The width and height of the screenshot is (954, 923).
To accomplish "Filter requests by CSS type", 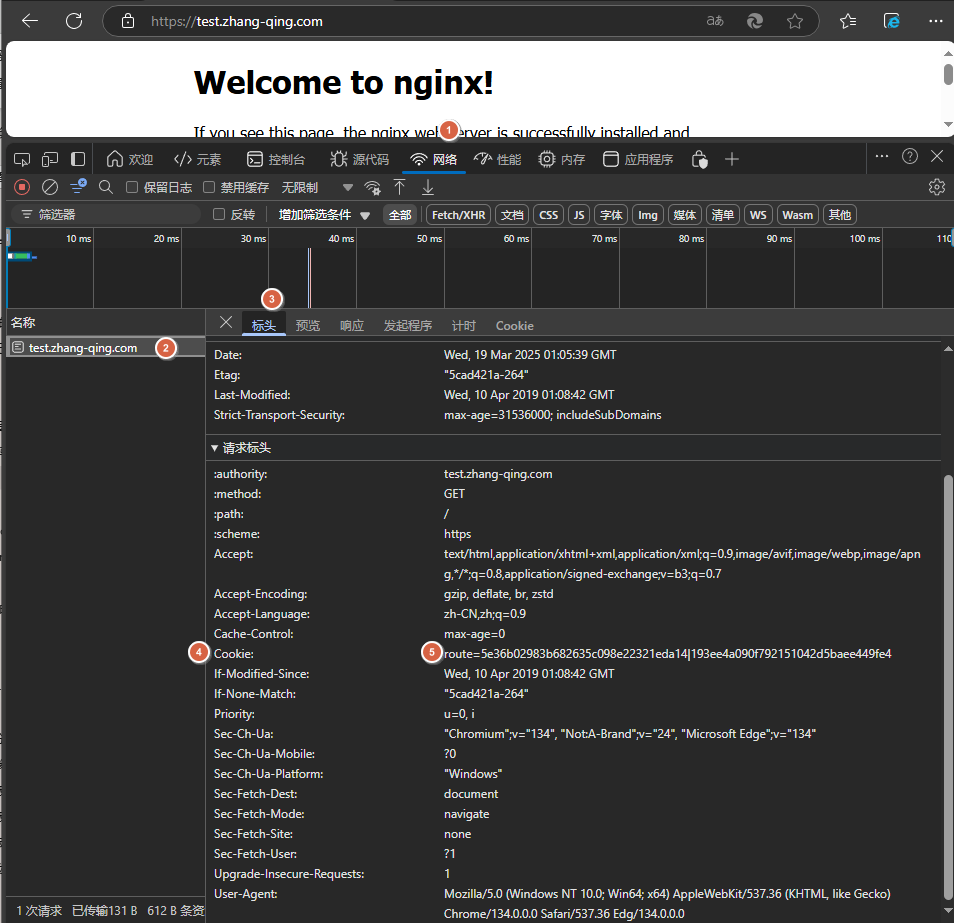I will 548,215.
